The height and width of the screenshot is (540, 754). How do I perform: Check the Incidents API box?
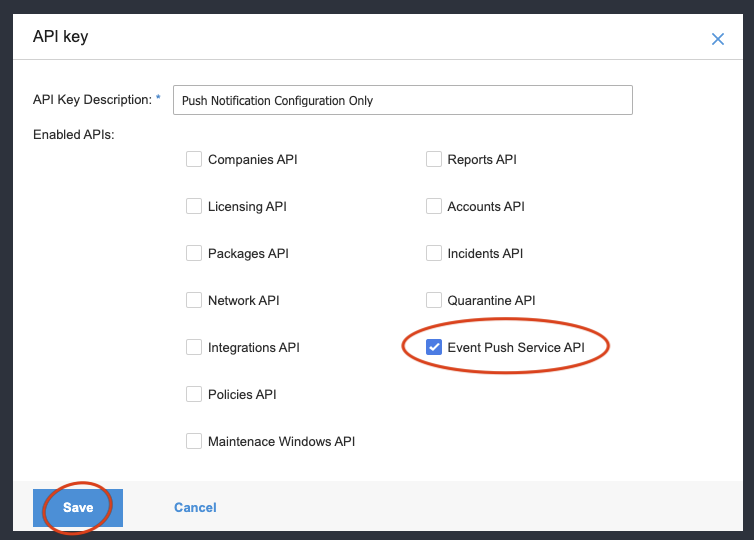[434, 253]
